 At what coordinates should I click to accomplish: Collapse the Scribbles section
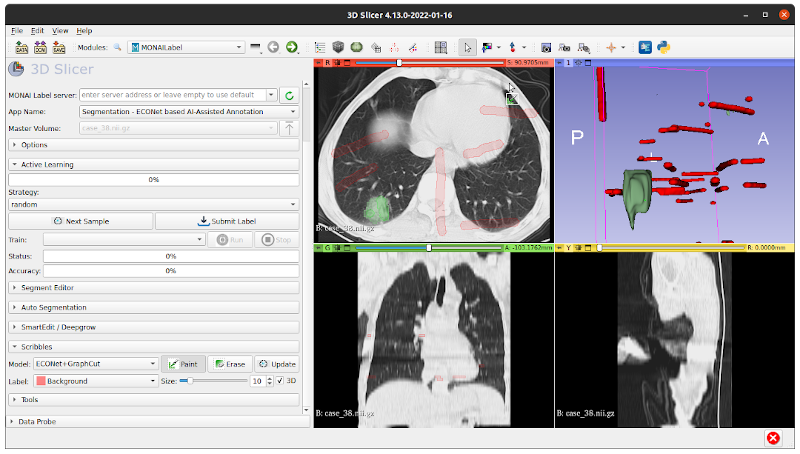[x=154, y=346]
